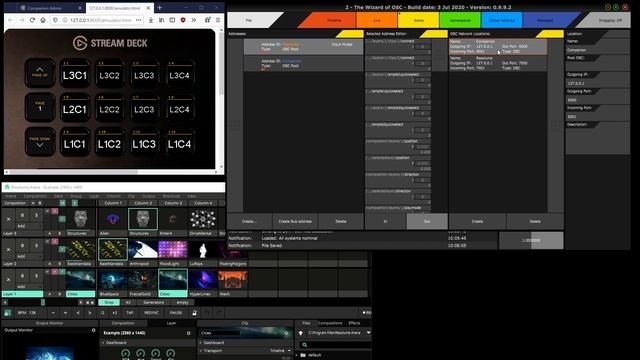Click the Incoming Port field in Location panel
This screenshot has height=360, width=640.
tap(598, 117)
